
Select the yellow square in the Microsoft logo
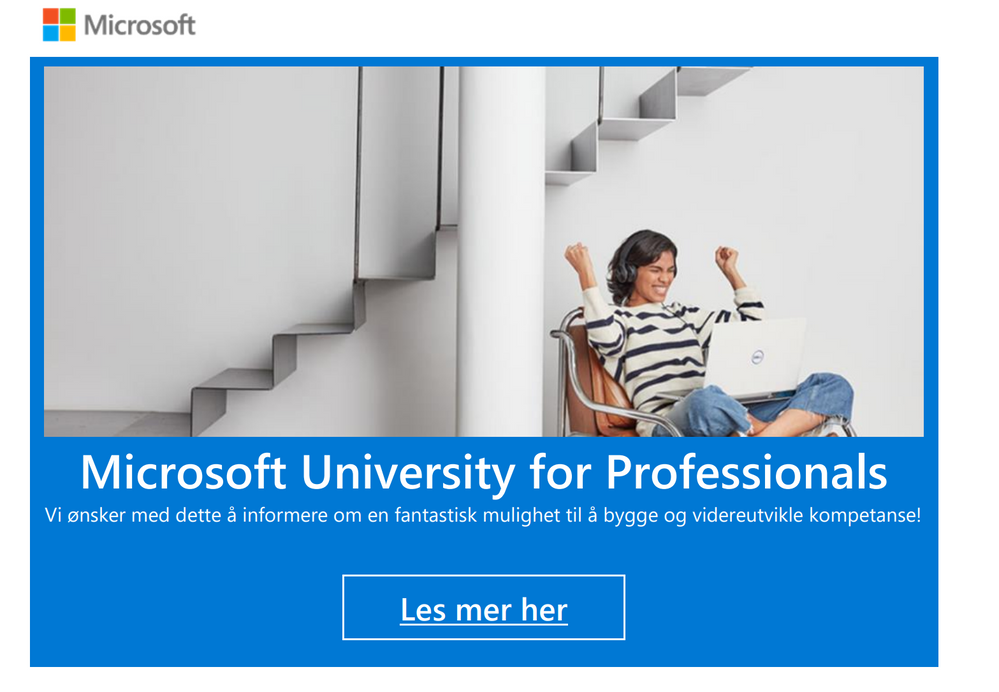click(67, 32)
